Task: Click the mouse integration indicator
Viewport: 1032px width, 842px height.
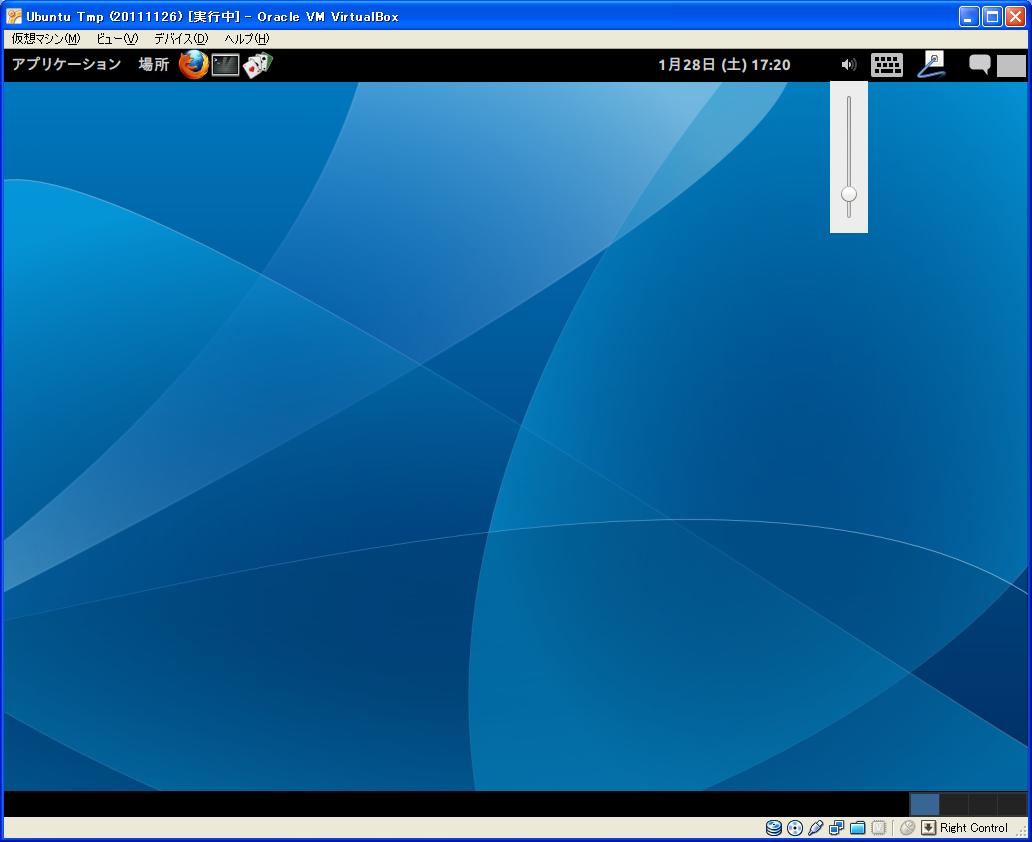Action: (908, 828)
